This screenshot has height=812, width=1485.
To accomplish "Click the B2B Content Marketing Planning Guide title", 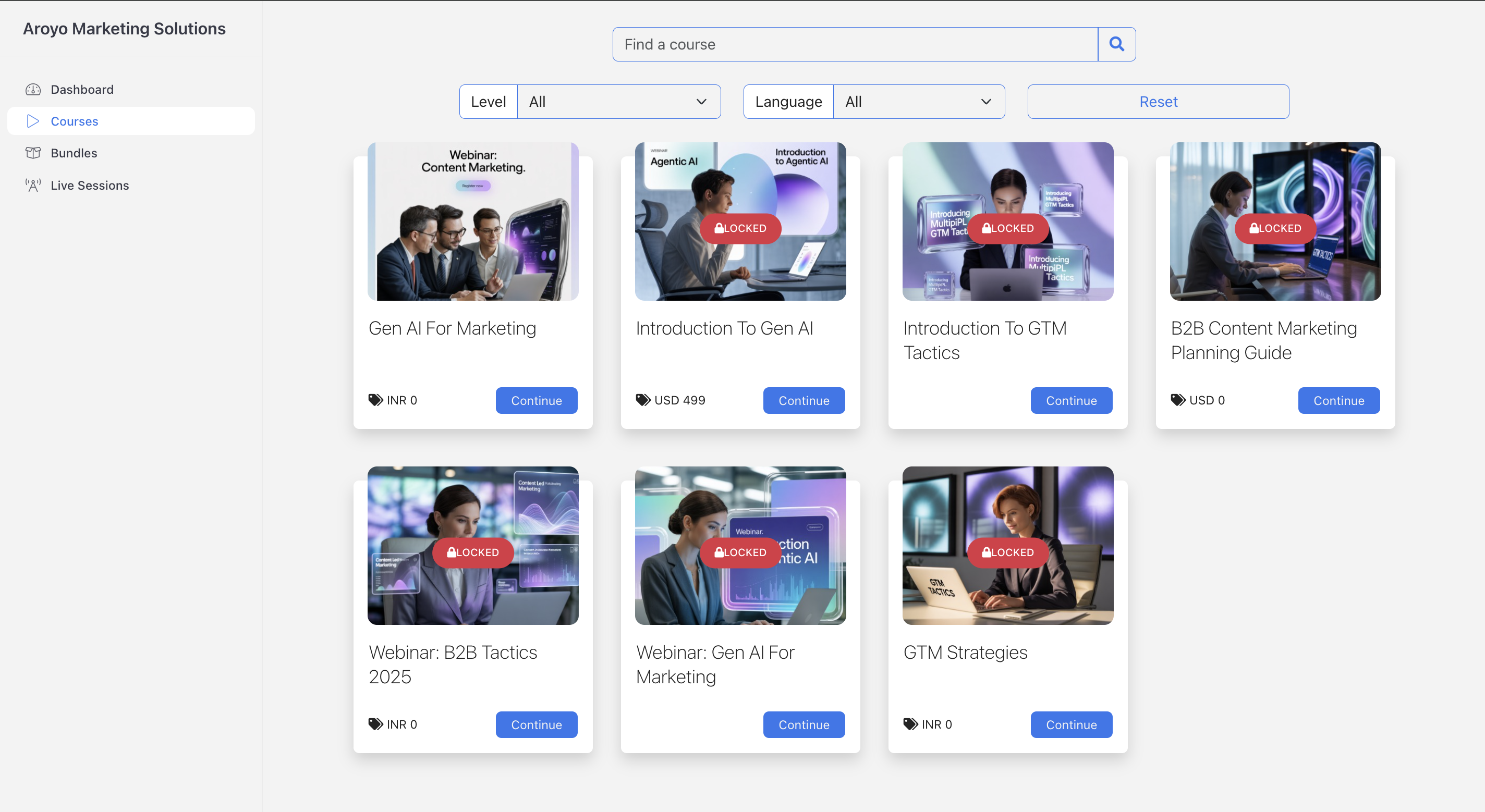I will [x=1263, y=340].
